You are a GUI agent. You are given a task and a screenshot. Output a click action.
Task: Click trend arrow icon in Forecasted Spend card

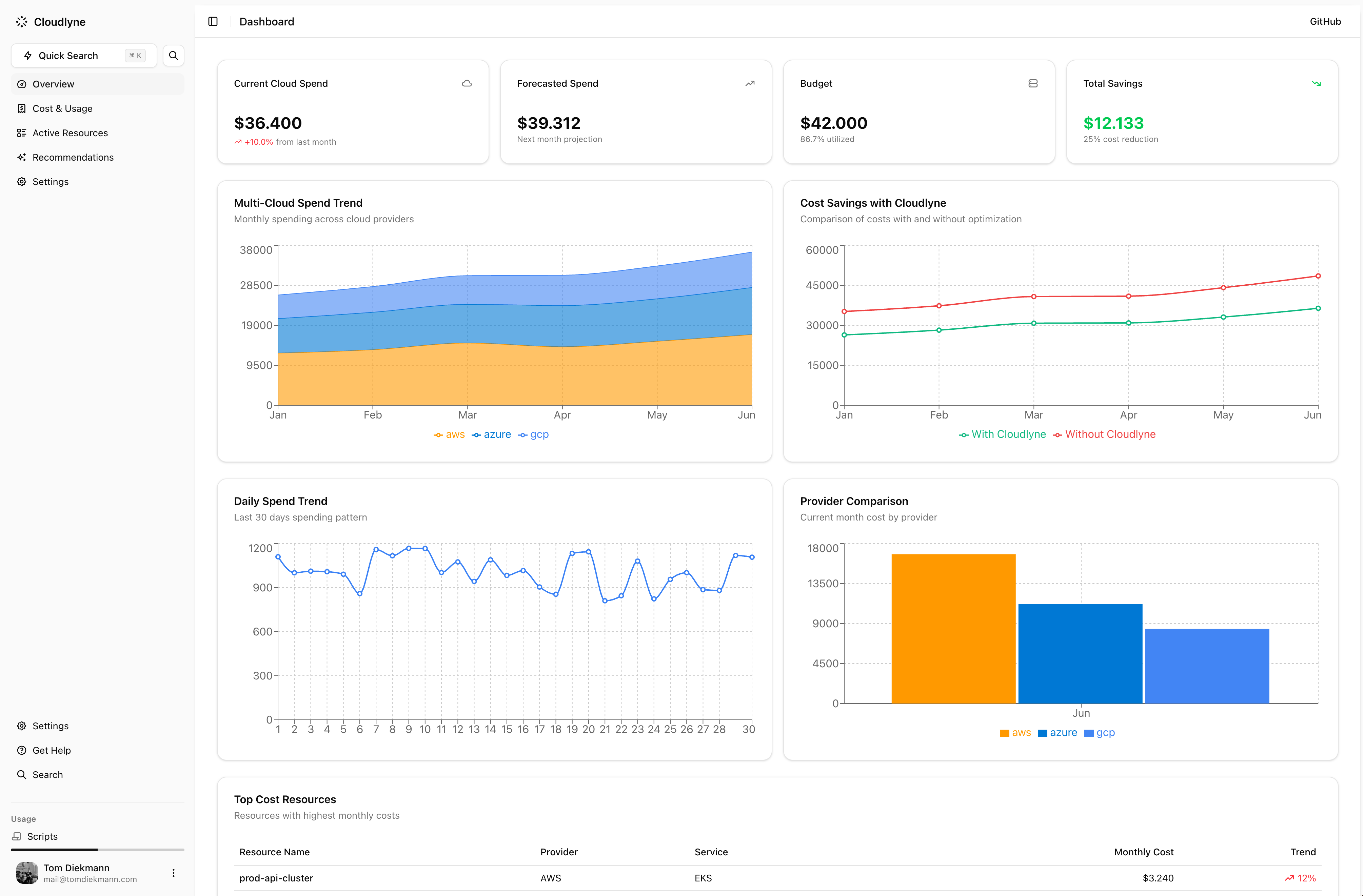point(750,84)
